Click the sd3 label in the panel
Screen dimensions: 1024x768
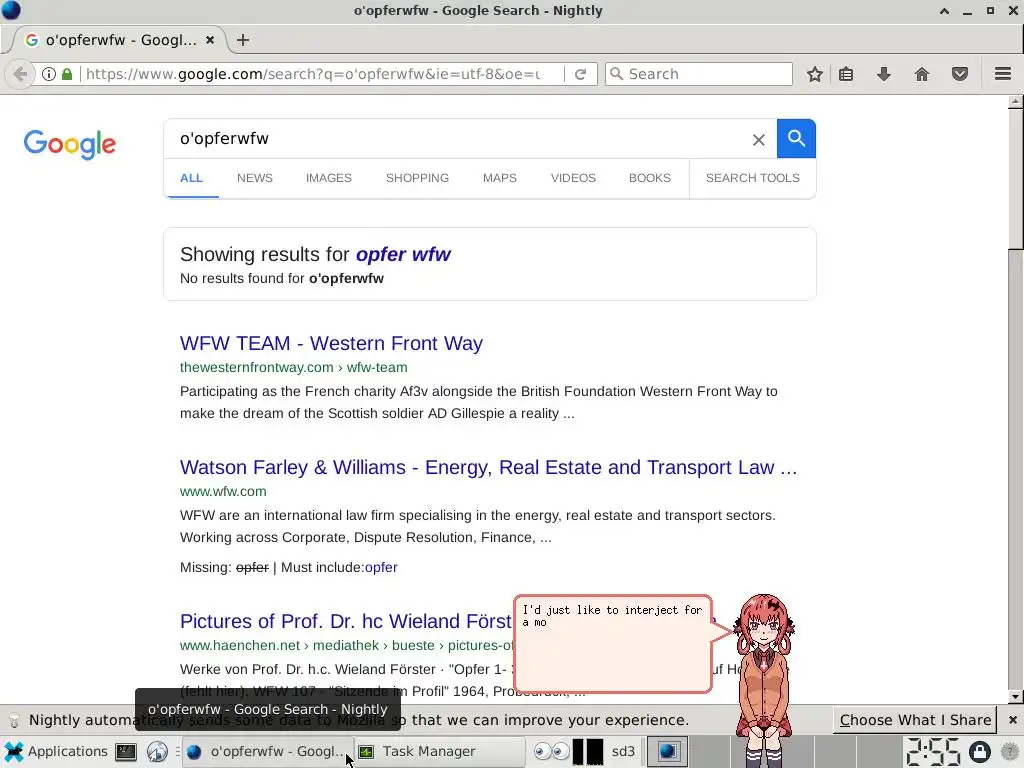tap(623, 752)
